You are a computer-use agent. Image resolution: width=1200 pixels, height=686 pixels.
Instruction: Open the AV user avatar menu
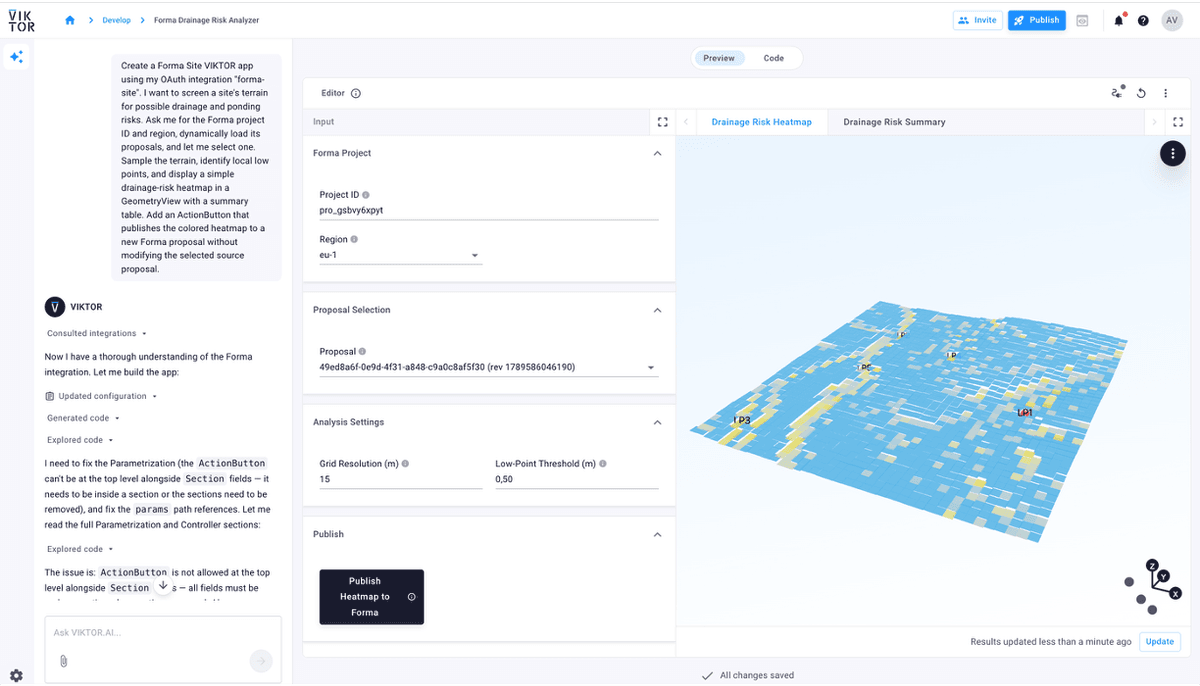[1172, 20]
